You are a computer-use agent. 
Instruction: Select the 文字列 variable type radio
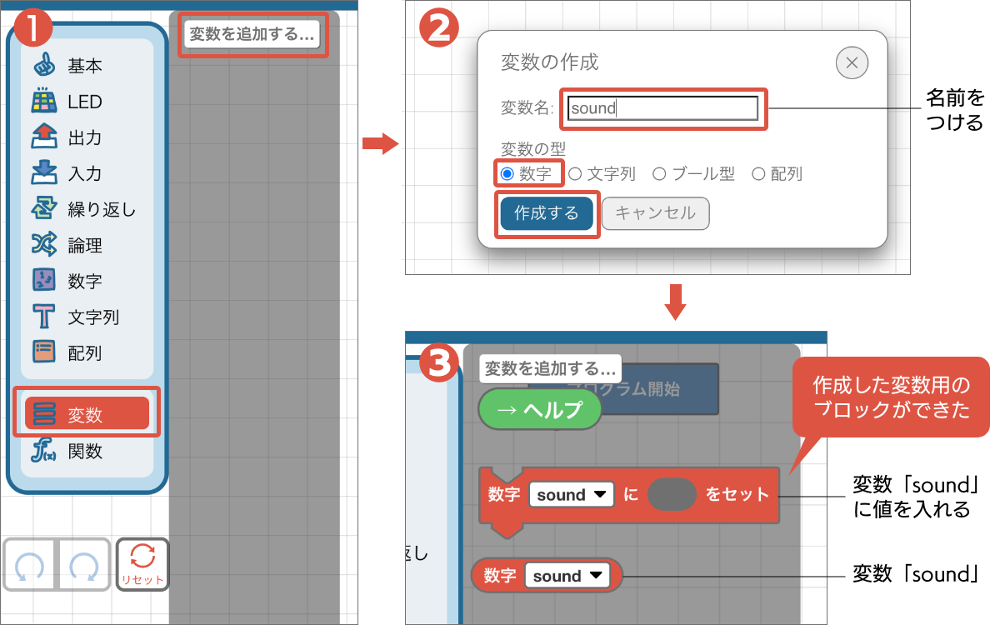click(x=575, y=173)
